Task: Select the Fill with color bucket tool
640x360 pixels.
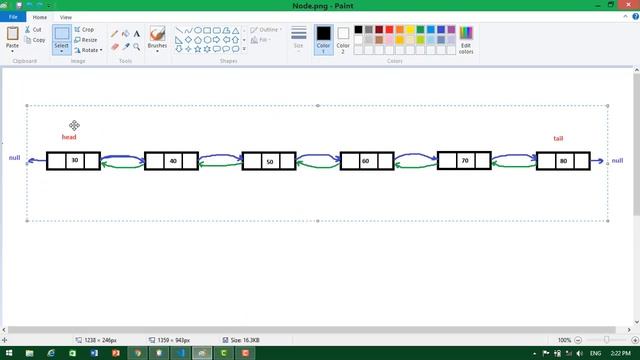Action: pos(126,34)
